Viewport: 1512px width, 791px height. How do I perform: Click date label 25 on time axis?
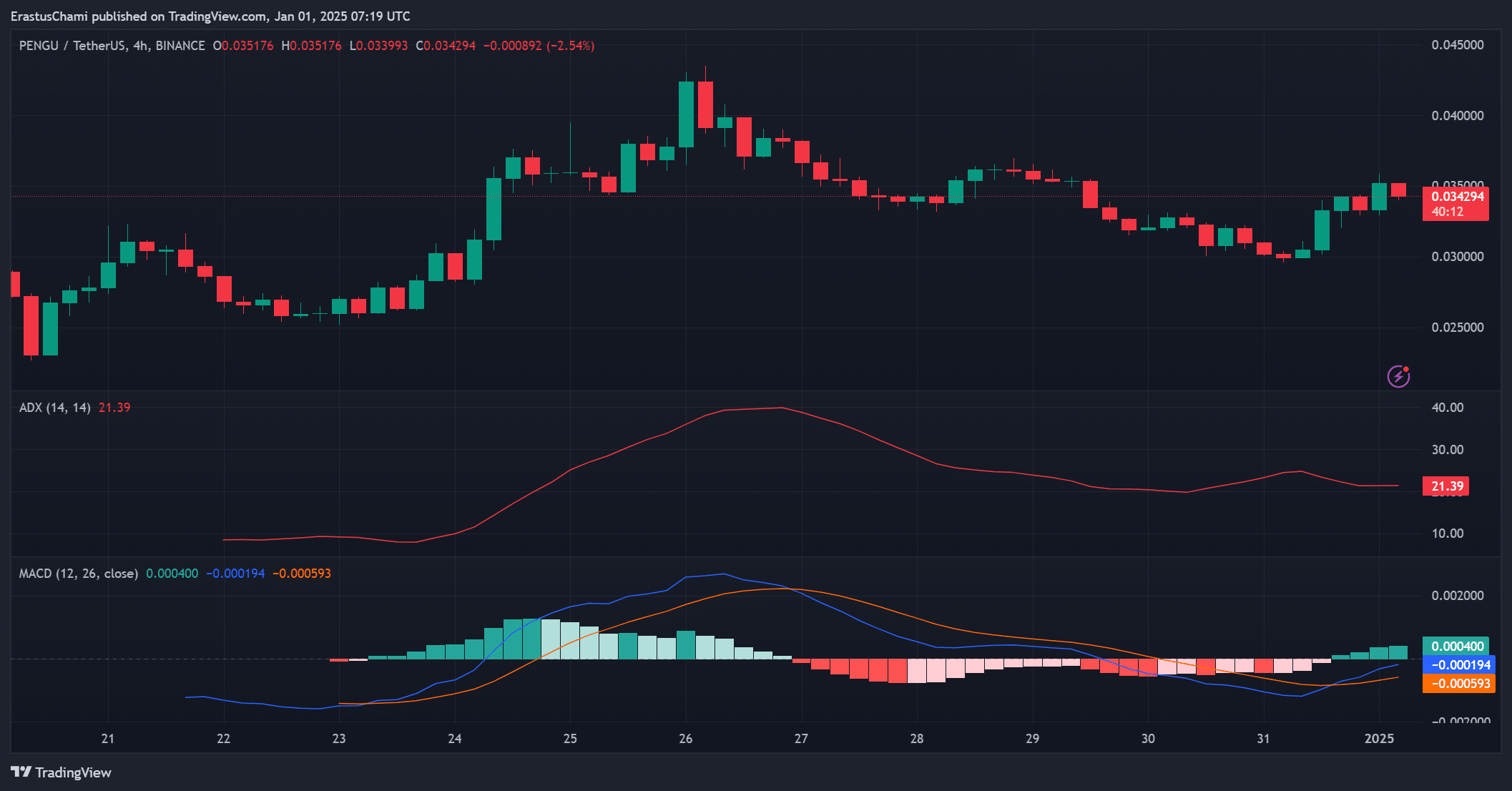coord(570,739)
